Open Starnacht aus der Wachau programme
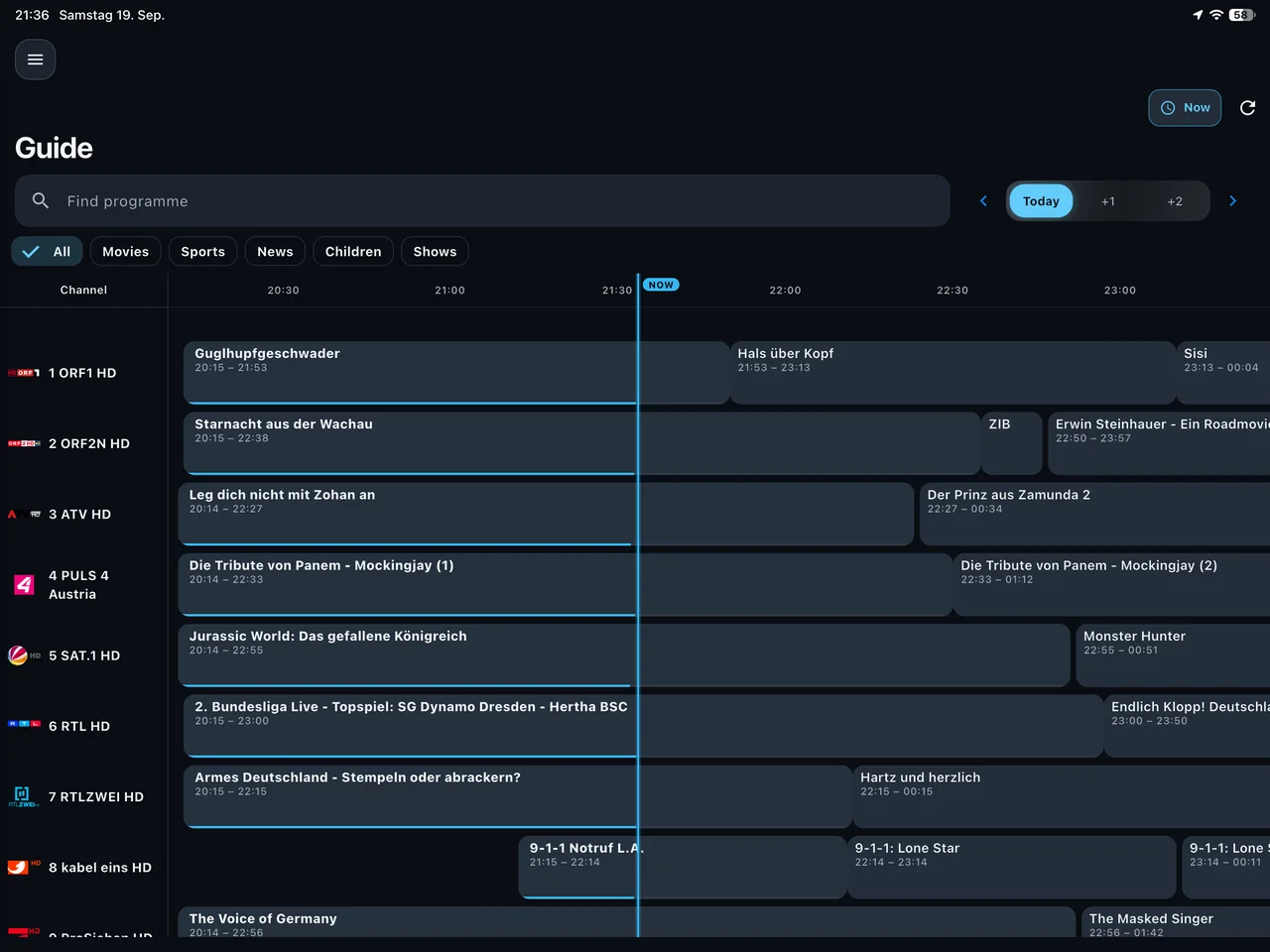Image resolution: width=1270 pixels, height=952 pixels. (x=581, y=443)
